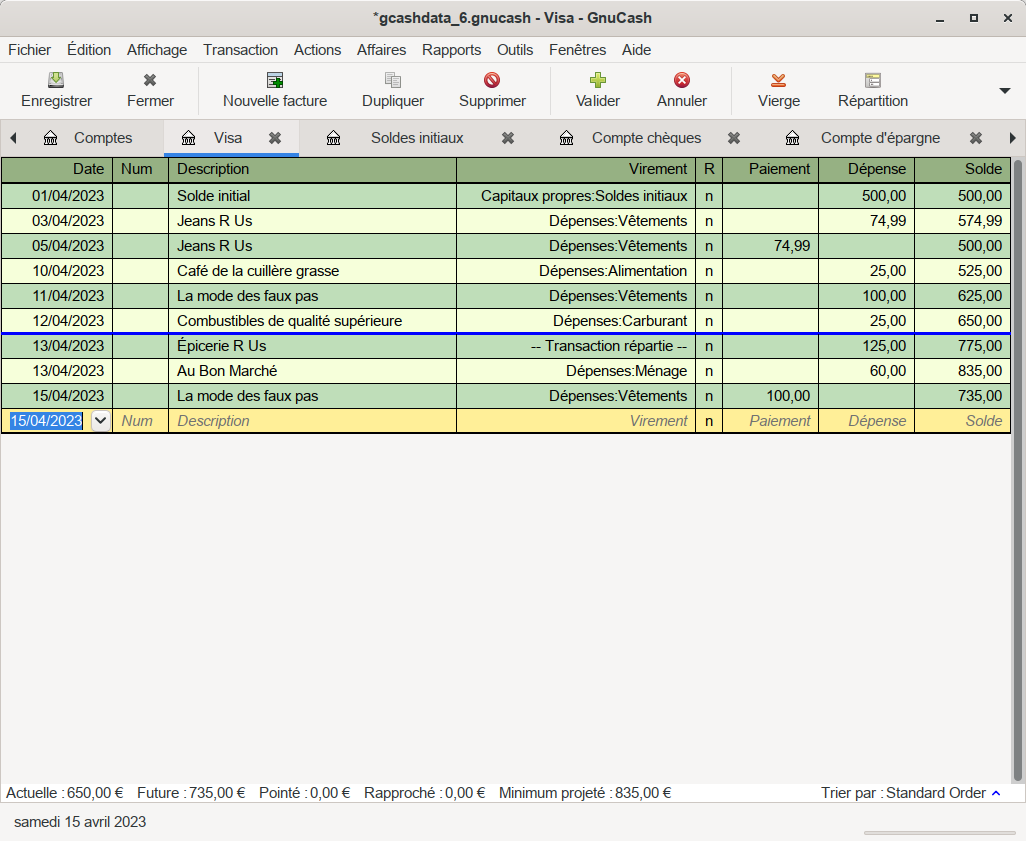The image size is (1026, 841).
Task: Switch to the Compte chèques tab
Action: click(646, 138)
